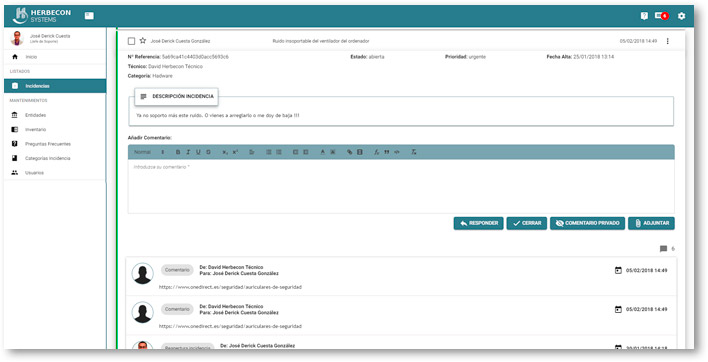Click the Comentario Privado button

[x=587, y=223]
